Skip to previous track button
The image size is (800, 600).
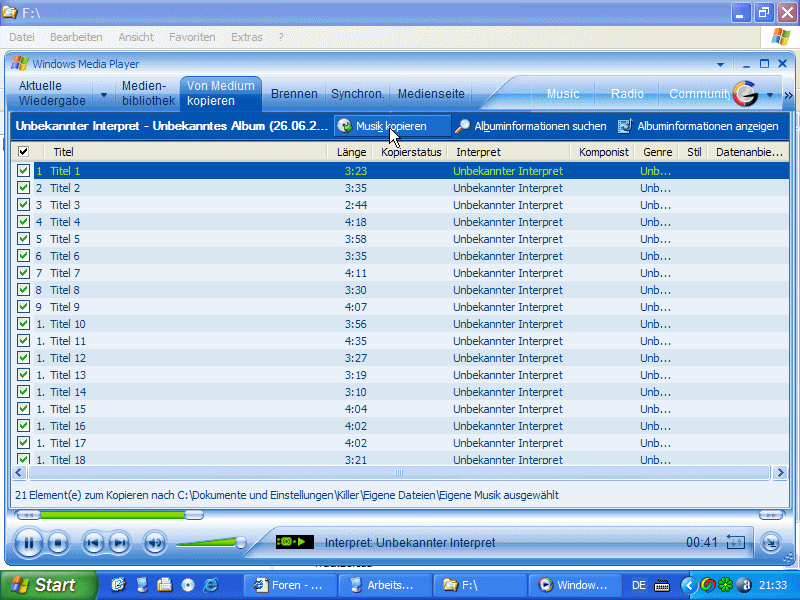93,543
